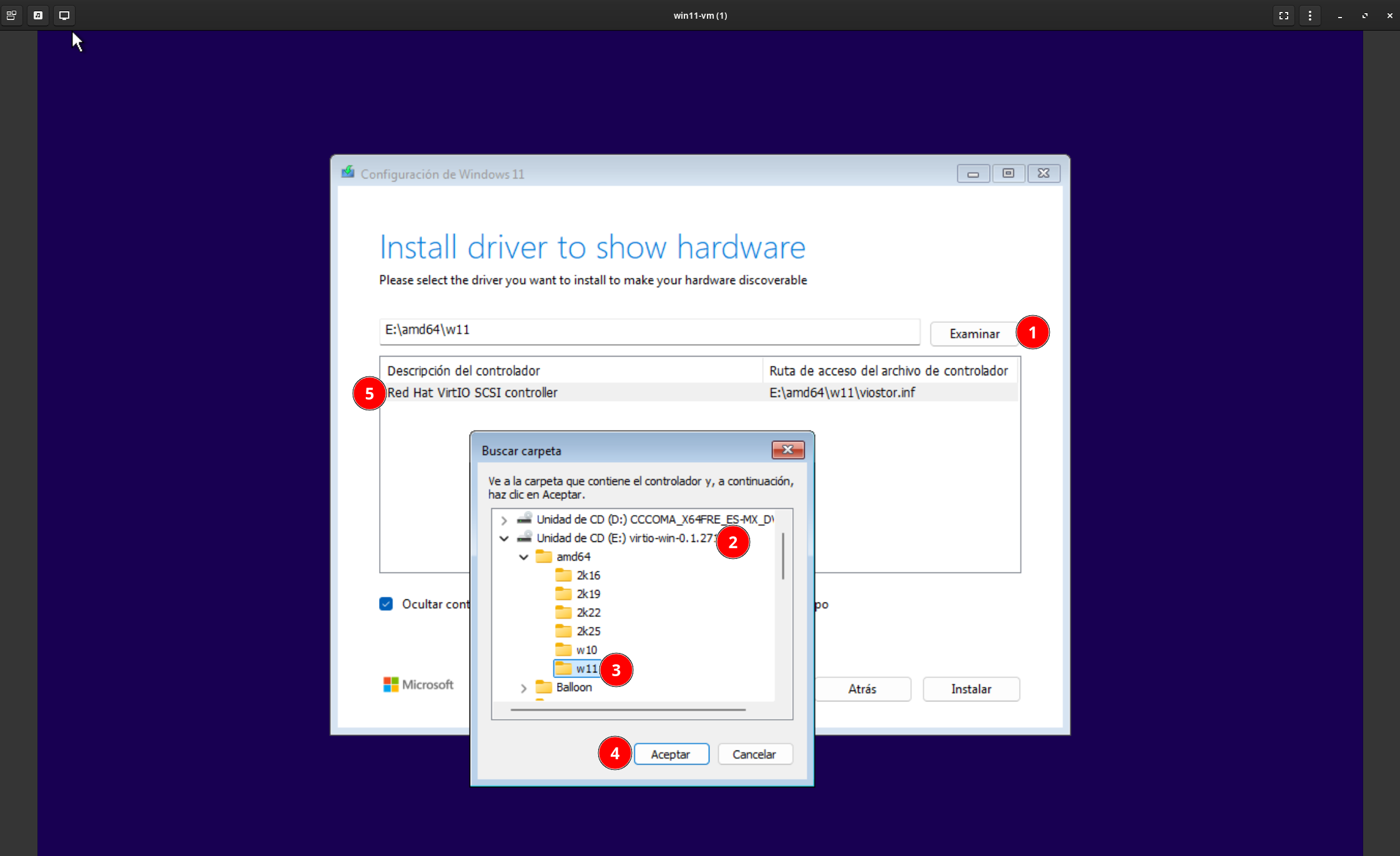Screen dimensions: 1400x856
Task: Expand the Balloon folder node
Action: (x=524, y=688)
